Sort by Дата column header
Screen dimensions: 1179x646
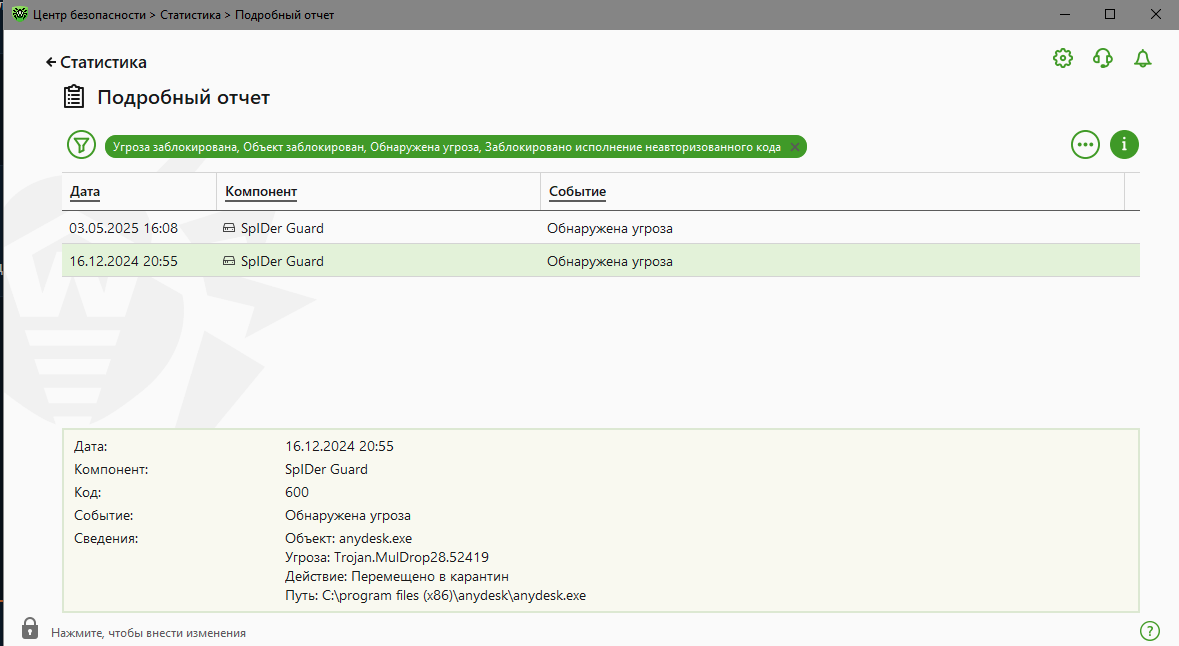[x=85, y=192]
